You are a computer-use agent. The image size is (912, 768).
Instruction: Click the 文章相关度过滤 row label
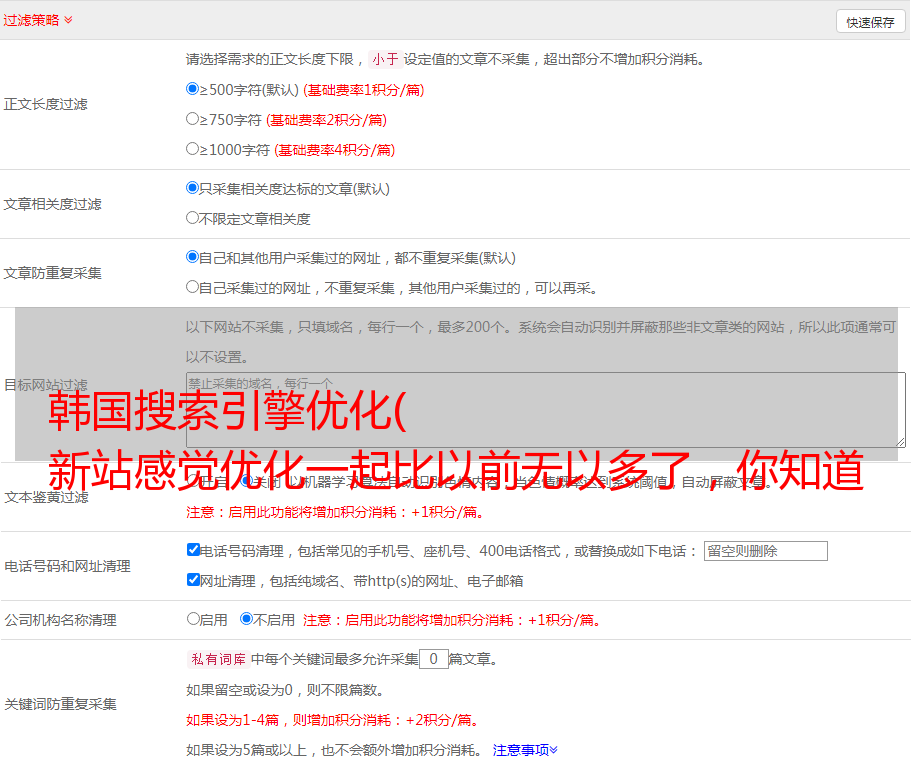coord(52,204)
